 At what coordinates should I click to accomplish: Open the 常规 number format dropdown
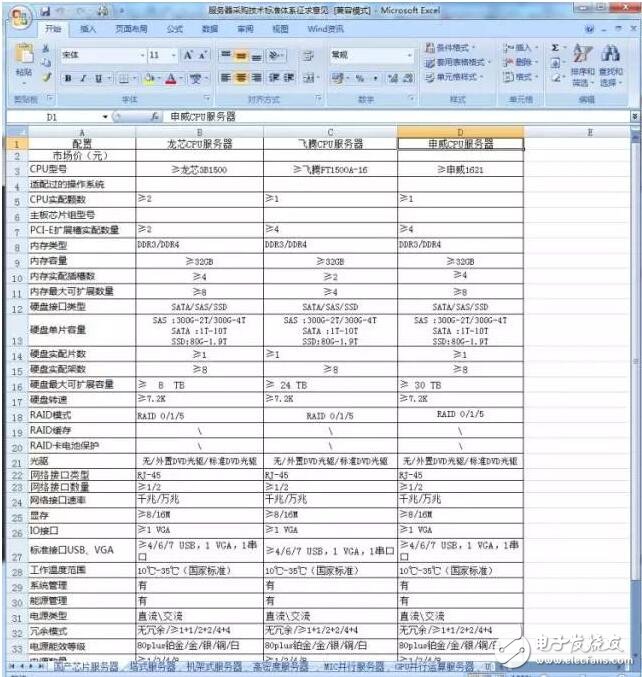pyautogui.click(x=410, y=55)
